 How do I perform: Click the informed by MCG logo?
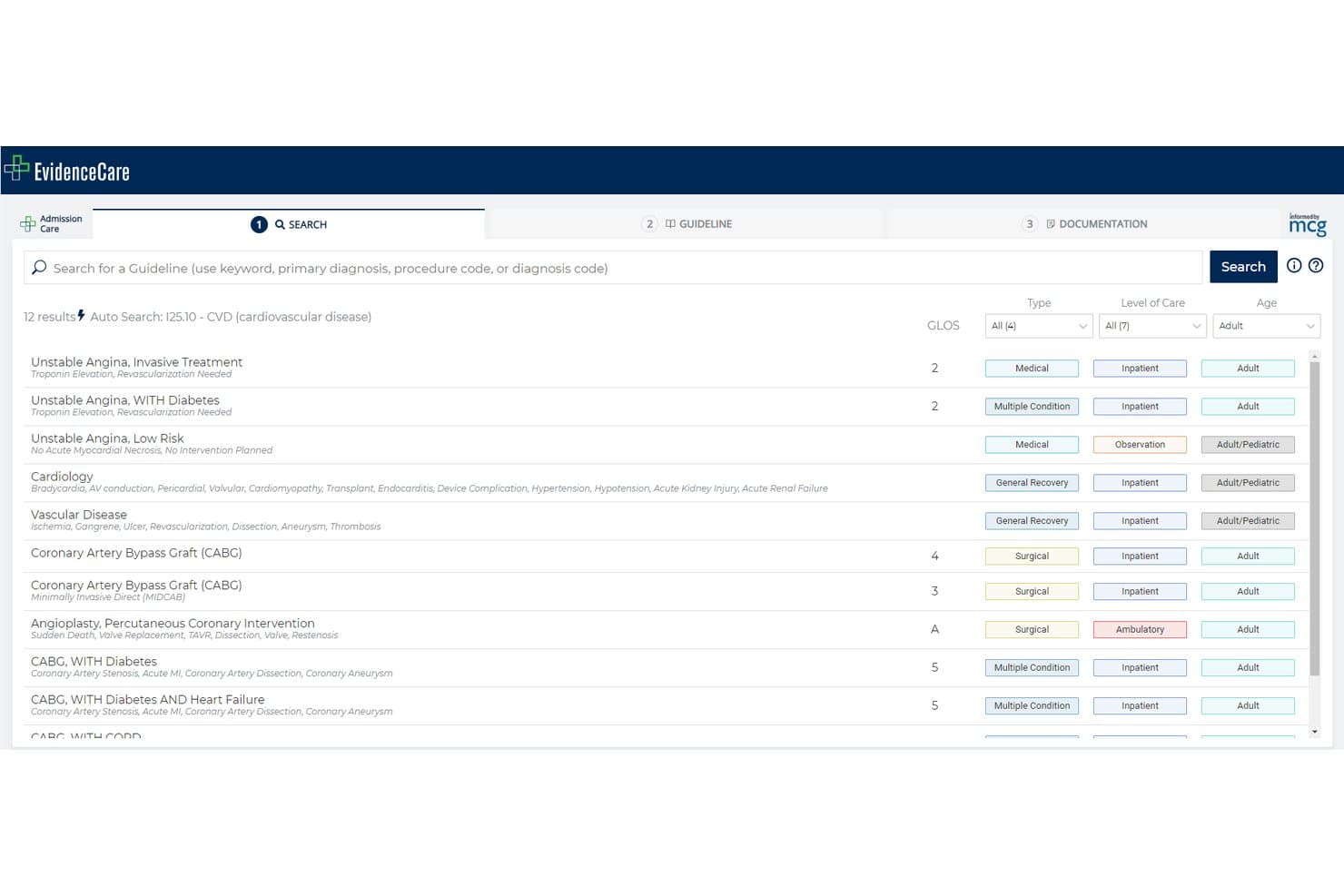(1308, 223)
